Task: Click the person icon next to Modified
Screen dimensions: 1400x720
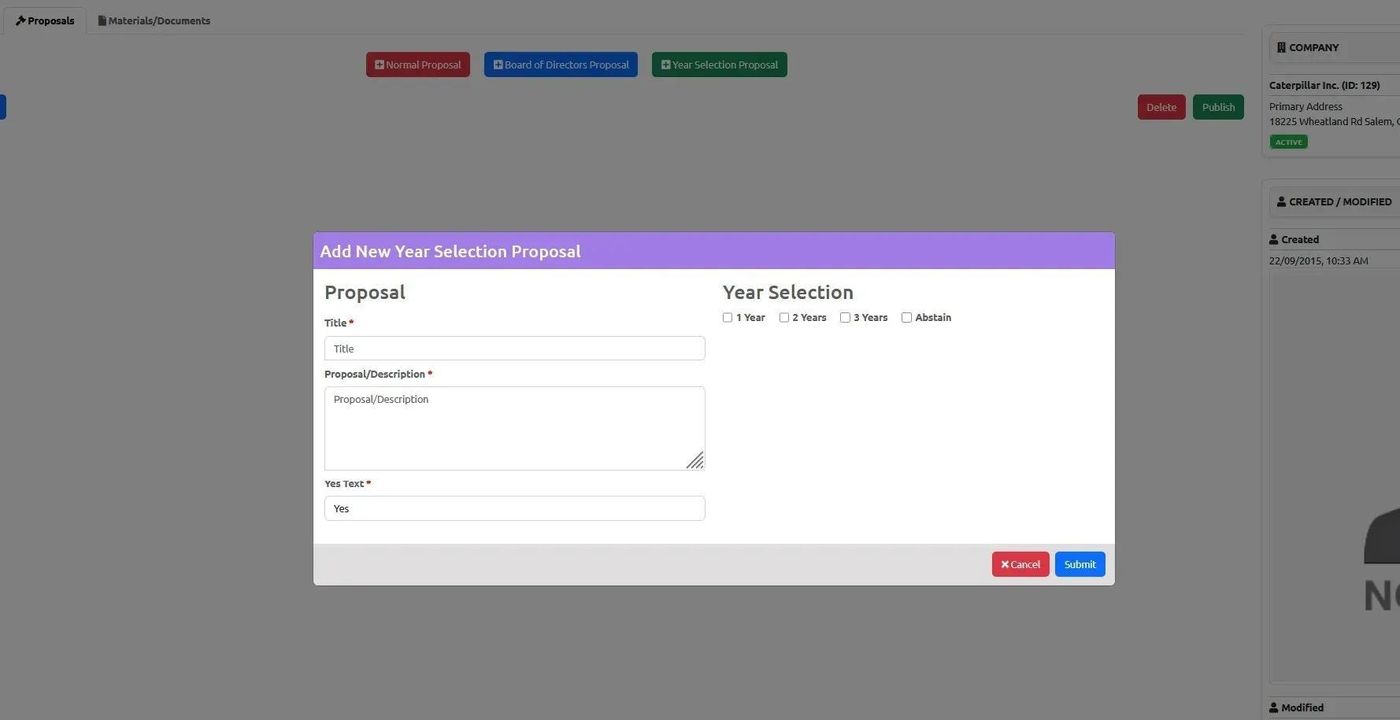Action: pos(1274,708)
